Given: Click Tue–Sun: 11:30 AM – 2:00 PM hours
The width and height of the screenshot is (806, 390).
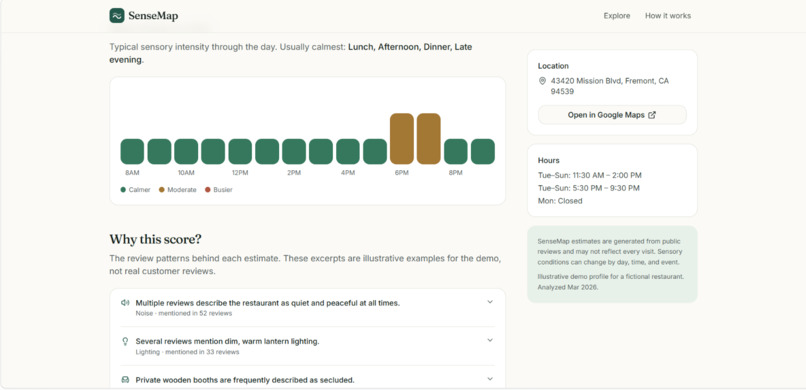Looking at the screenshot, I should [x=590, y=175].
